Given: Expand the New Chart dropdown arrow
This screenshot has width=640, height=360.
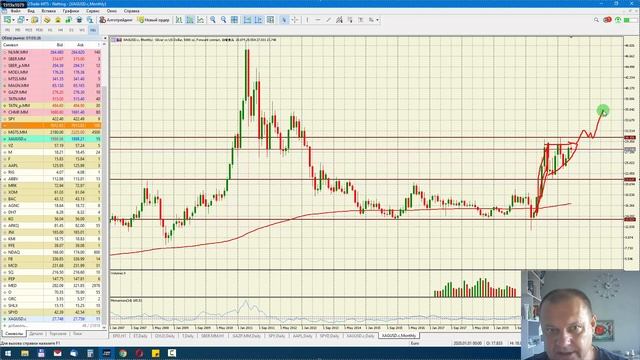Looking at the screenshot, I should pyautogui.click(x=13, y=20).
